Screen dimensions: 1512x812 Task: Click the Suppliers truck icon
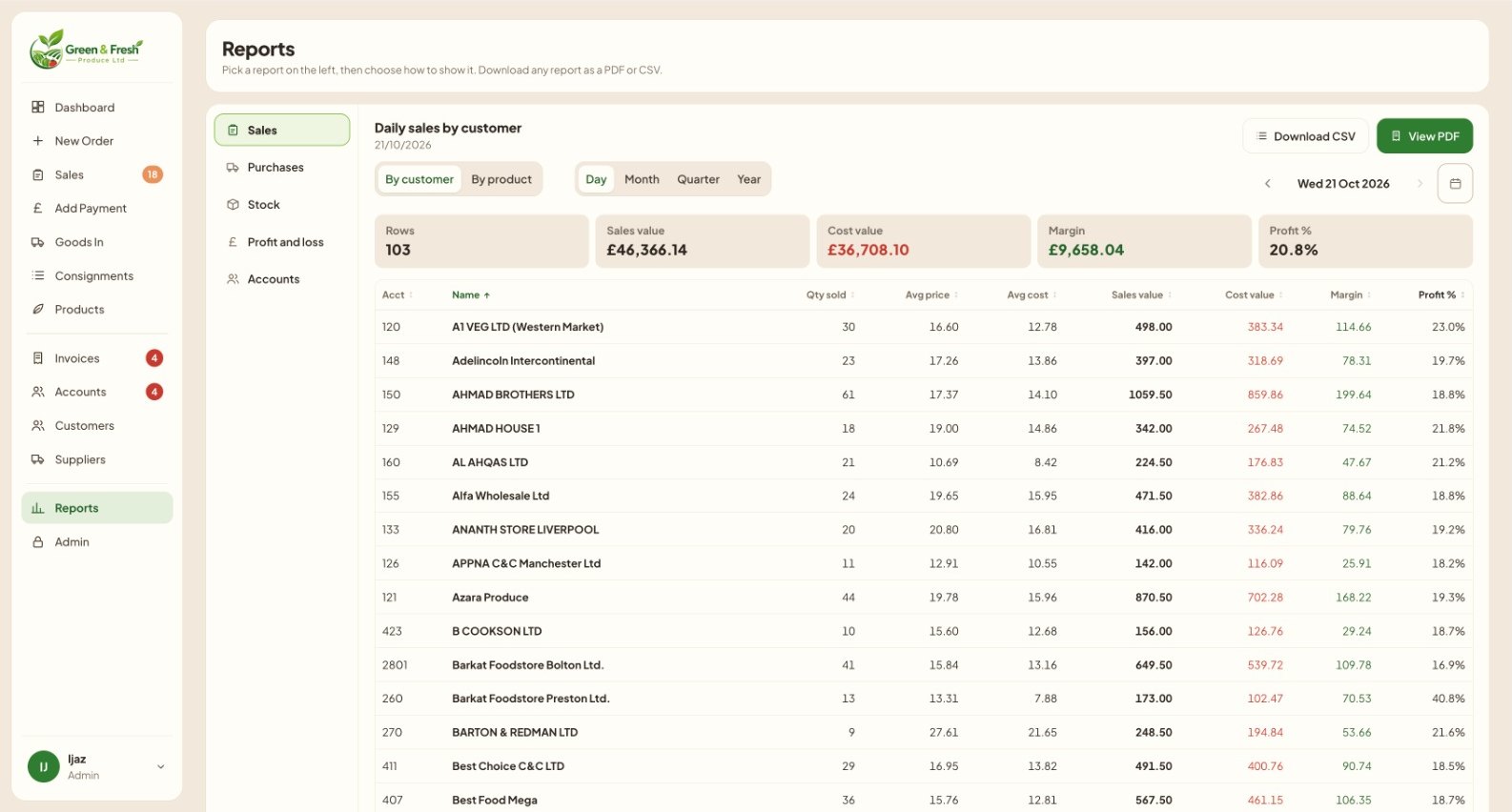(x=38, y=459)
